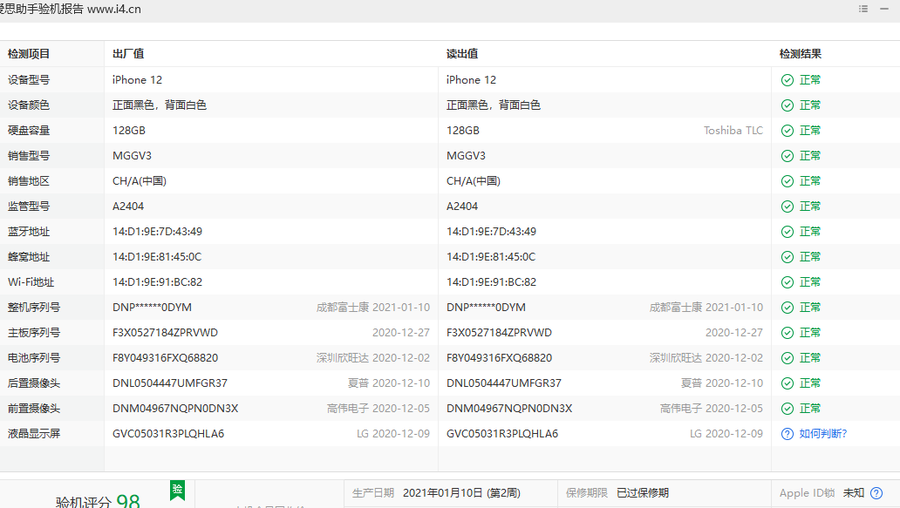
Task: Select the 整机序列号 row label
Action: coord(34,308)
